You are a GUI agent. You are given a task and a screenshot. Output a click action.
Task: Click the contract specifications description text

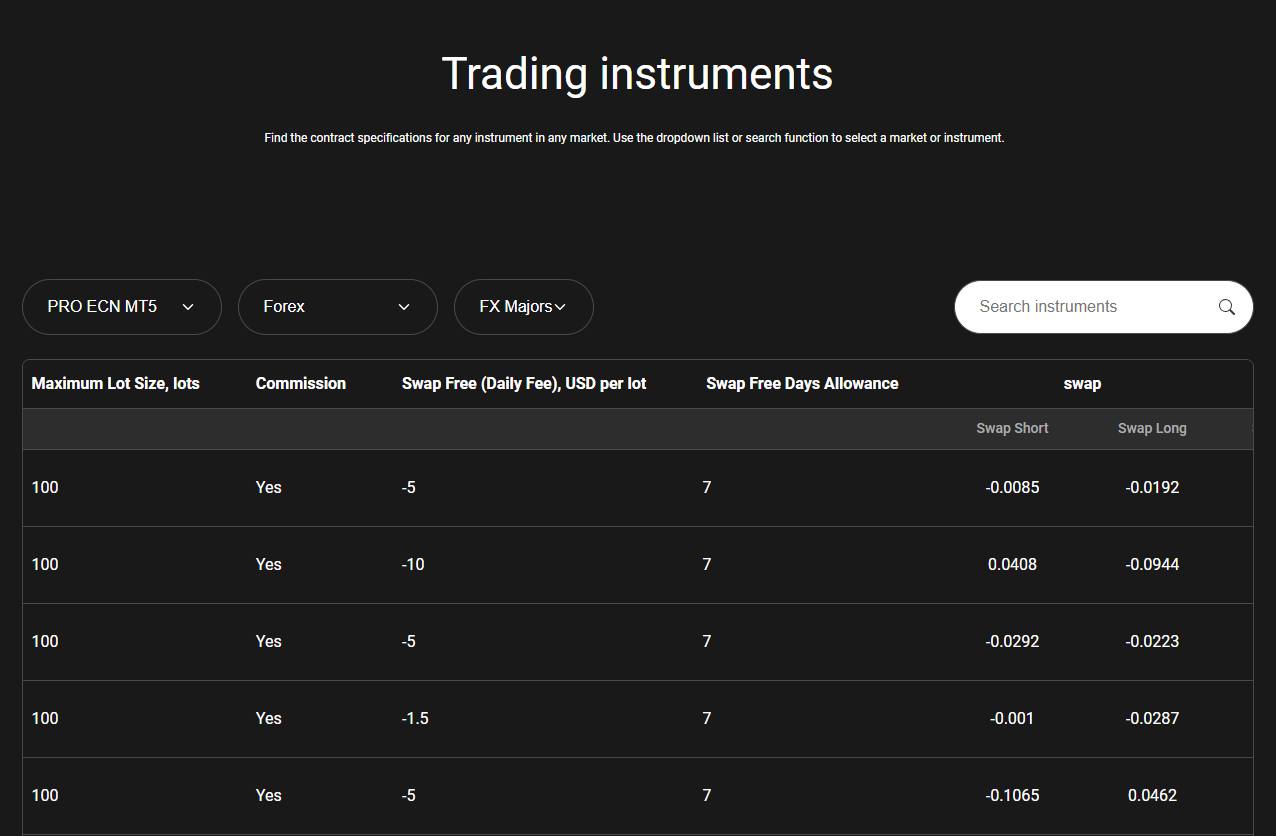[634, 138]
